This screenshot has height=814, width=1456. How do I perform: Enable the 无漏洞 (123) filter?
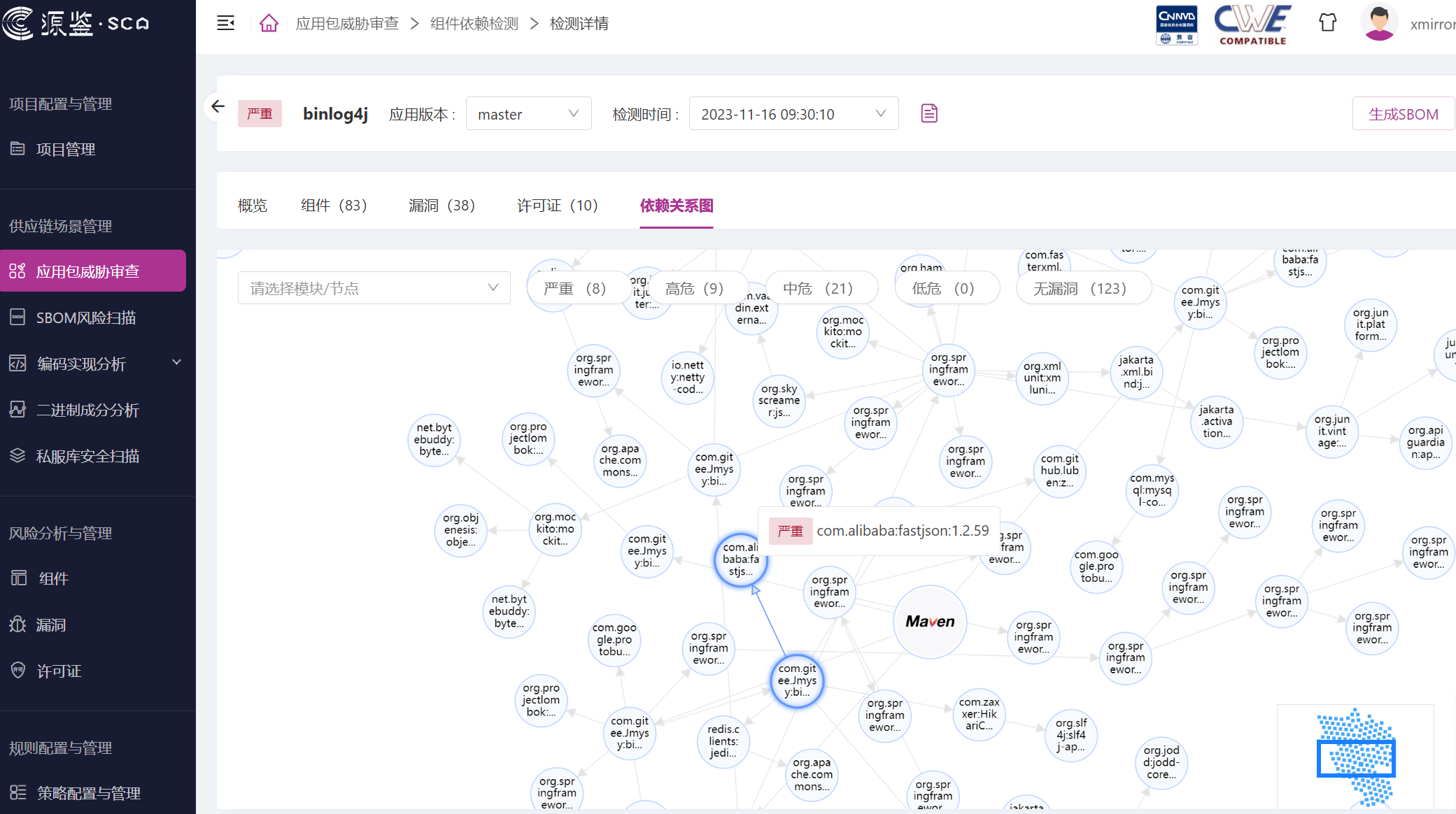pos(1083,287)
